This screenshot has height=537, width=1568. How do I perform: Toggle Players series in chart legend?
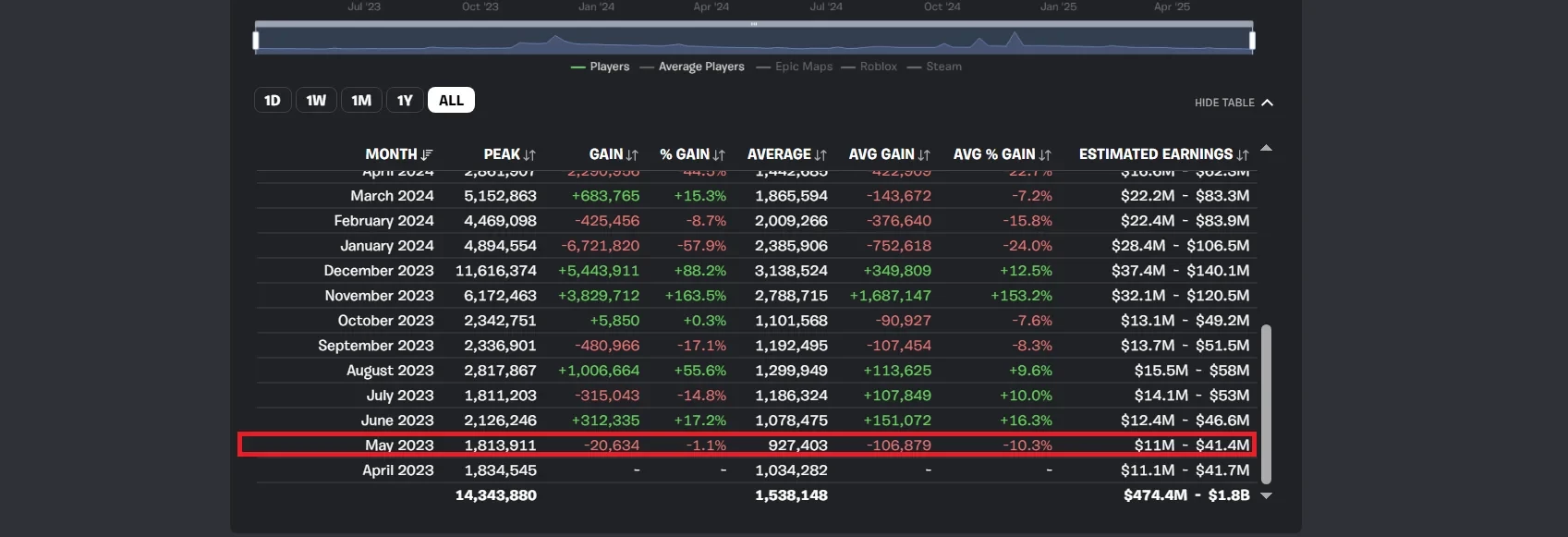pyautogui.click(x=601, y=67)
